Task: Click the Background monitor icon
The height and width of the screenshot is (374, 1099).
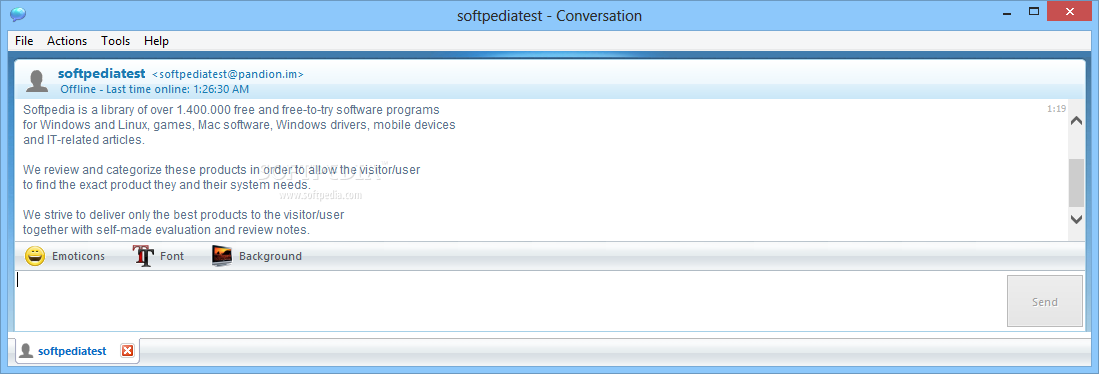Action: point(221,256)
